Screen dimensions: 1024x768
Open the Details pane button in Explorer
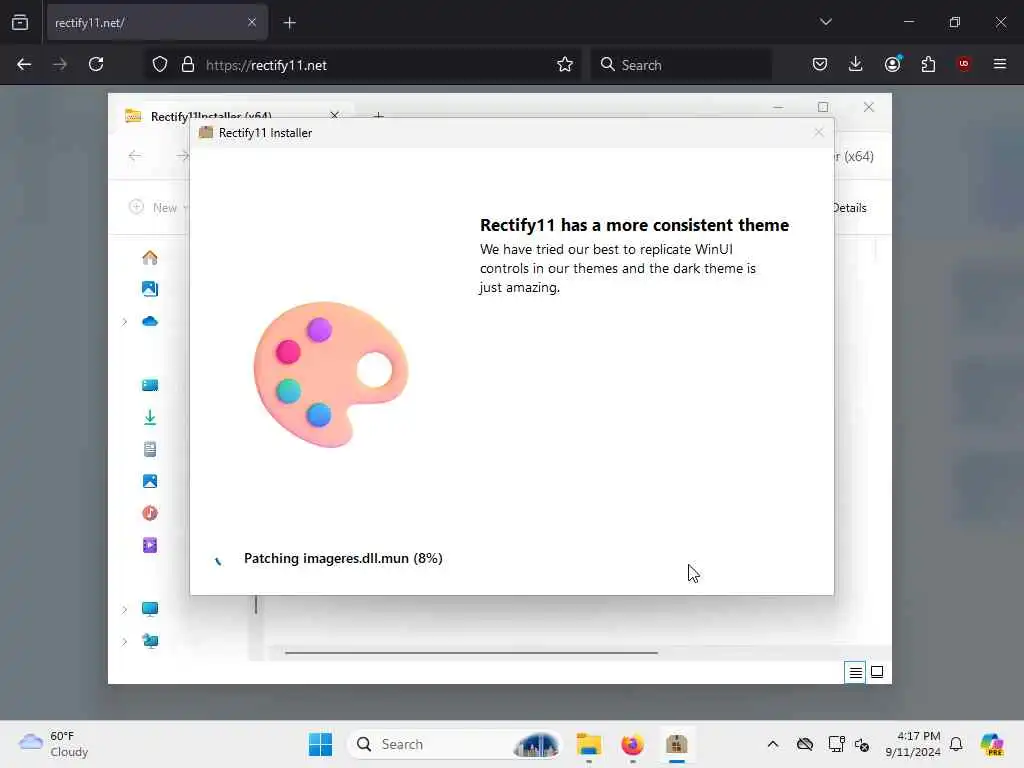coord(850,208)
